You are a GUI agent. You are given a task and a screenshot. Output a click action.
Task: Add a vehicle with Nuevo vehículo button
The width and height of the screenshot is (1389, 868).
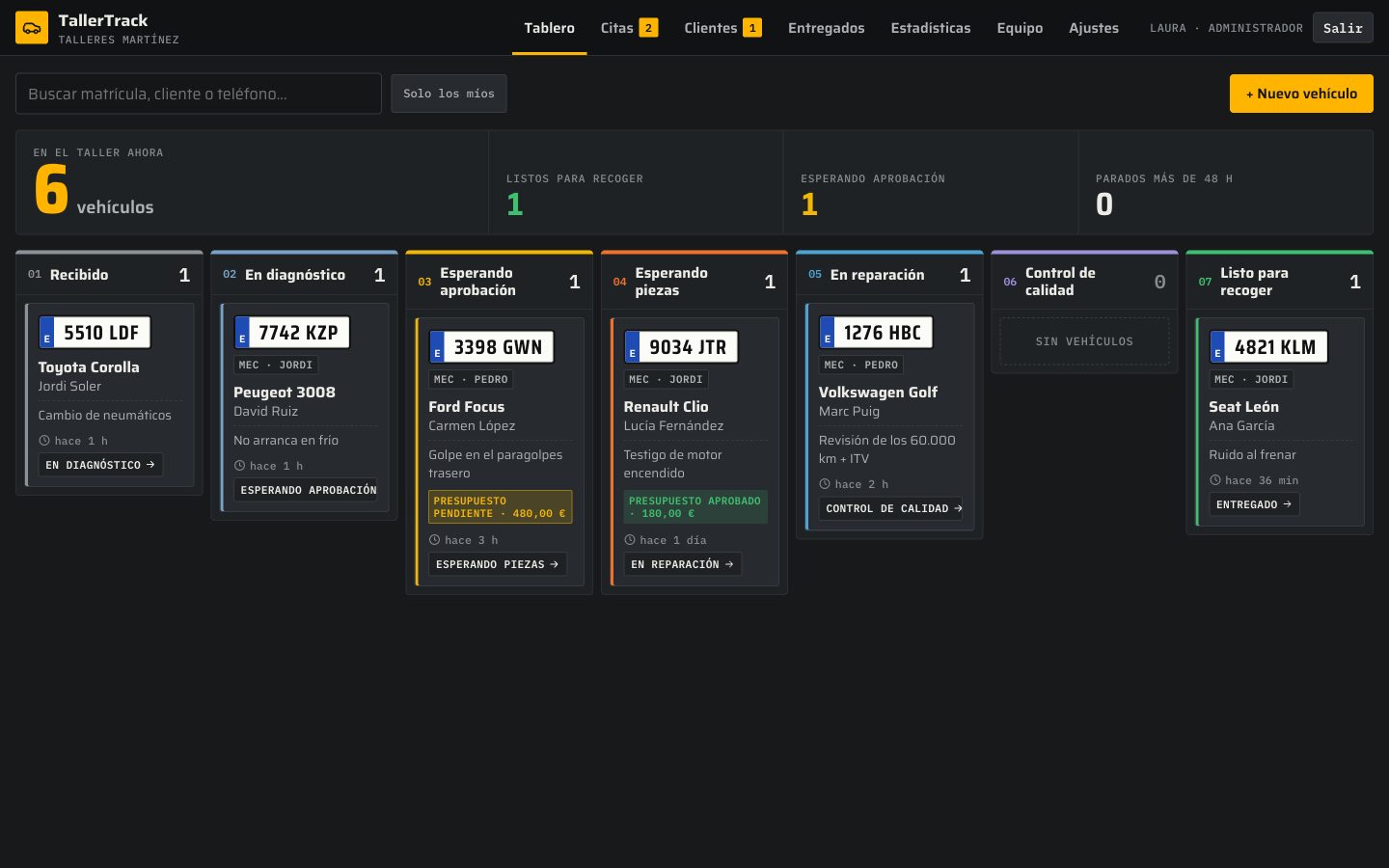pyautogui.click(x=1301, y=94)
